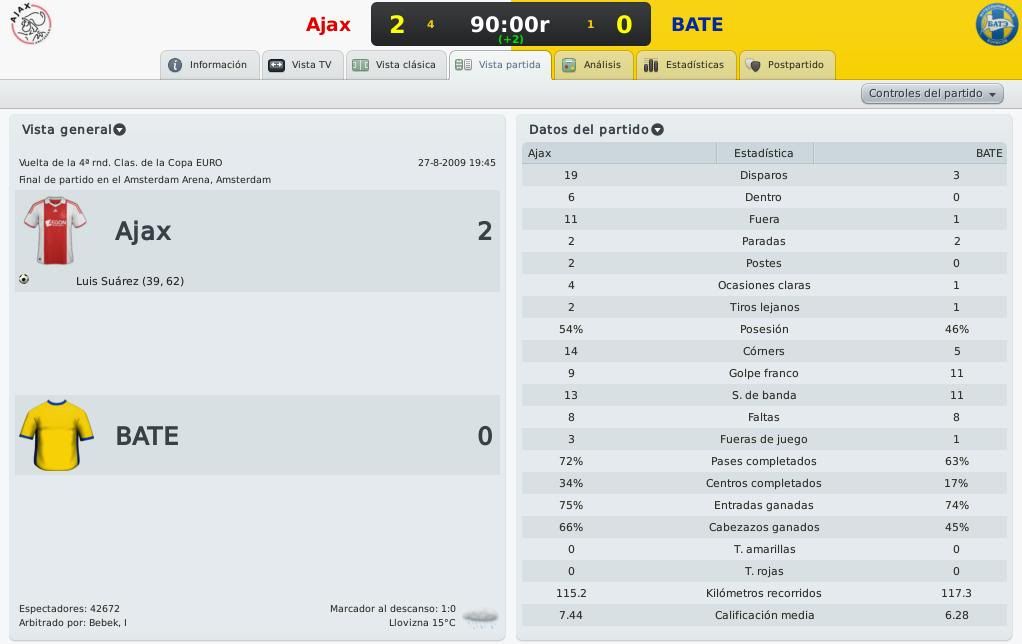Go to the Estadísticas tab

[x=685, y=65]
